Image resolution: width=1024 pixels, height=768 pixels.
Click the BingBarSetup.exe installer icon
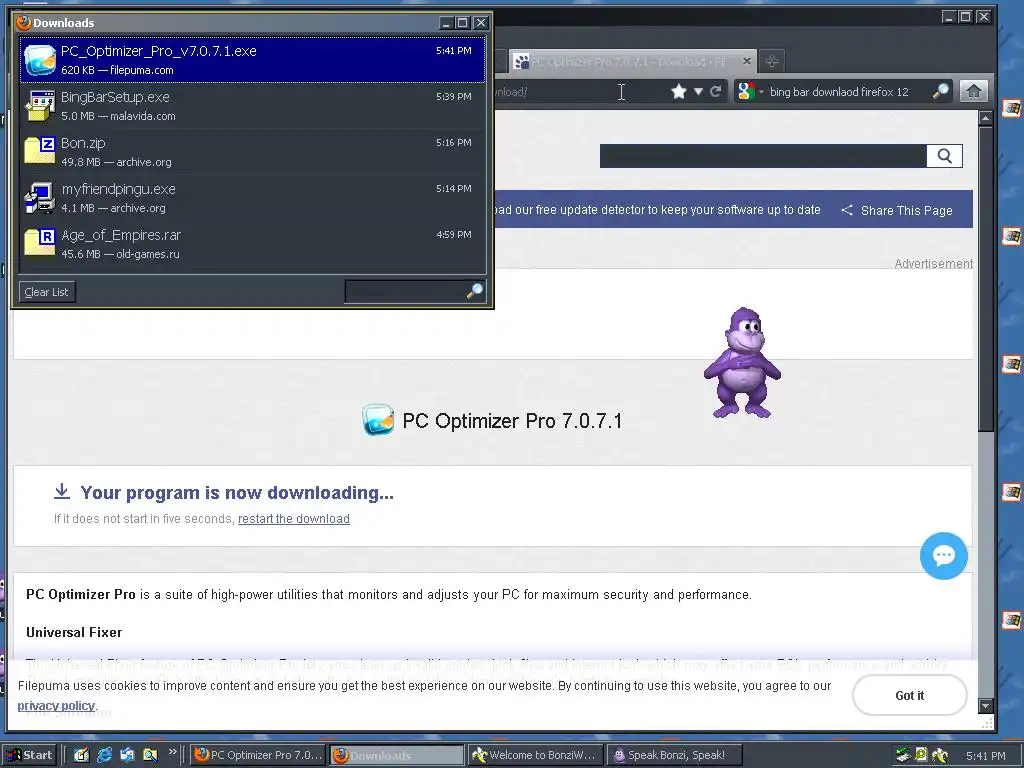point(40,106)
